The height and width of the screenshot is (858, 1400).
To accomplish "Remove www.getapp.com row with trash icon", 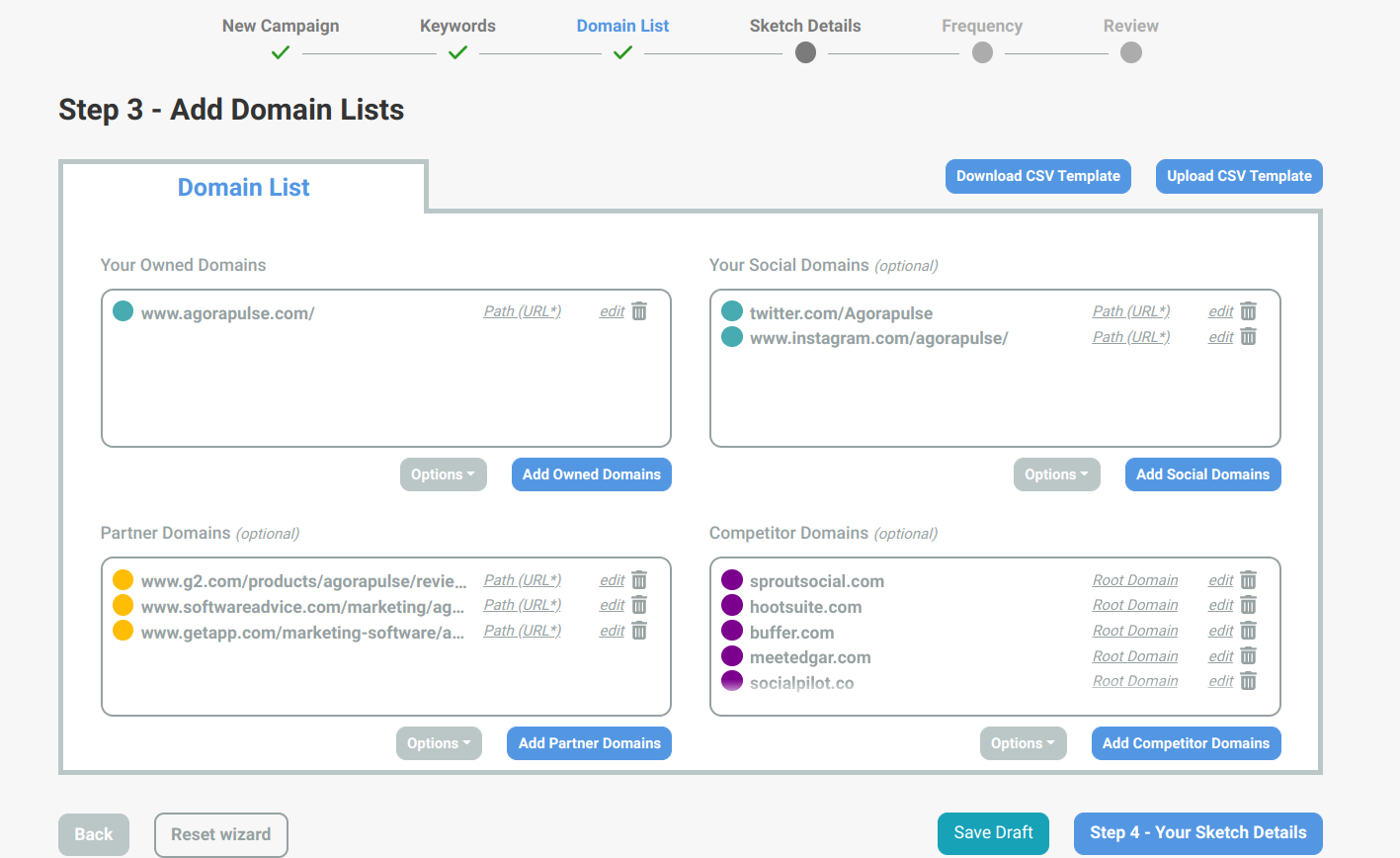I will point(639,631).
